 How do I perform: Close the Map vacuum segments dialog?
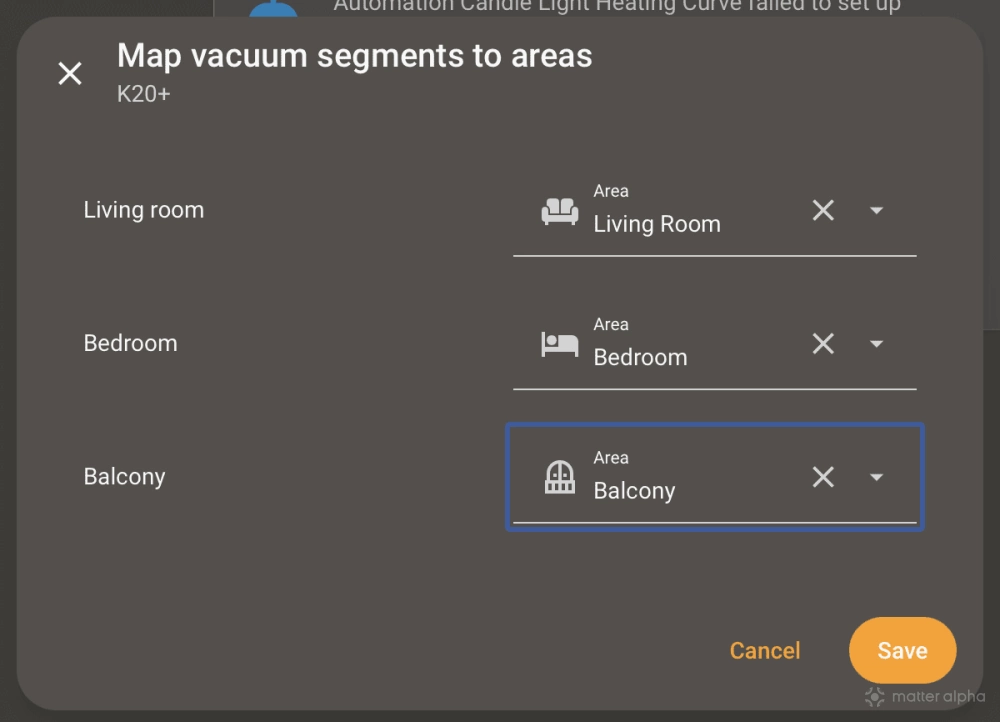(x=69, y=73)
